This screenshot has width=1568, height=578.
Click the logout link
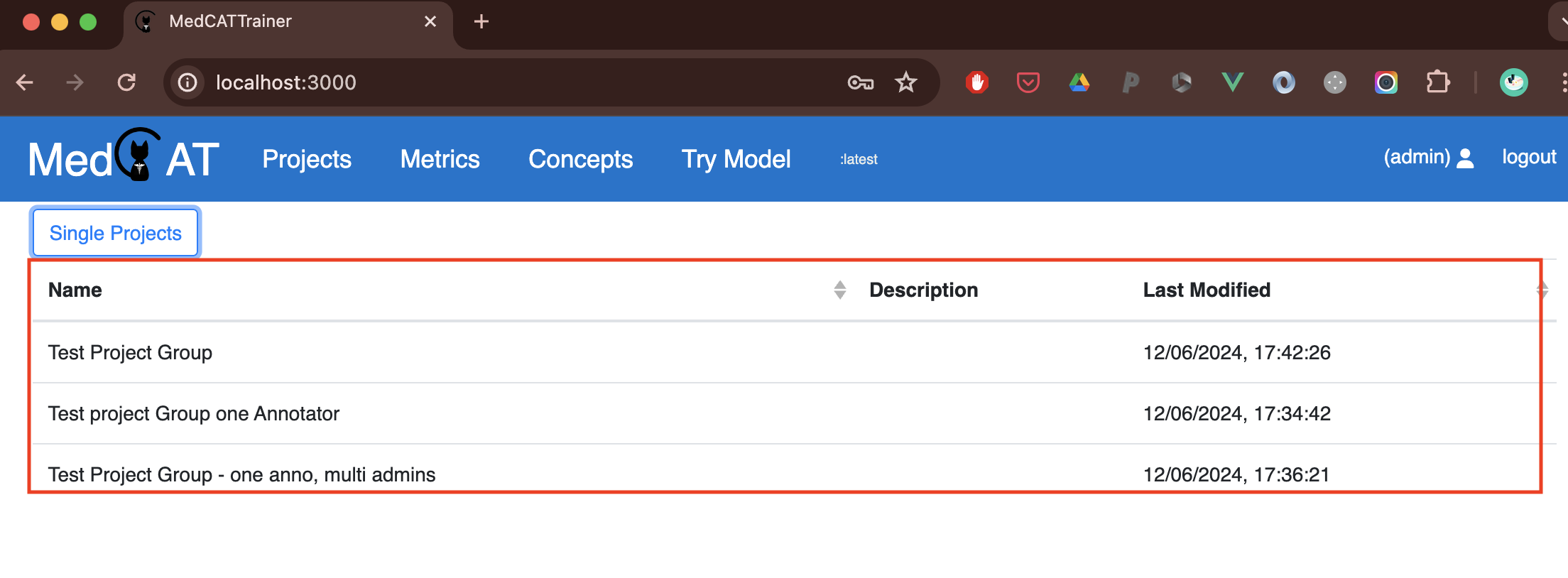pos(1529,156)
